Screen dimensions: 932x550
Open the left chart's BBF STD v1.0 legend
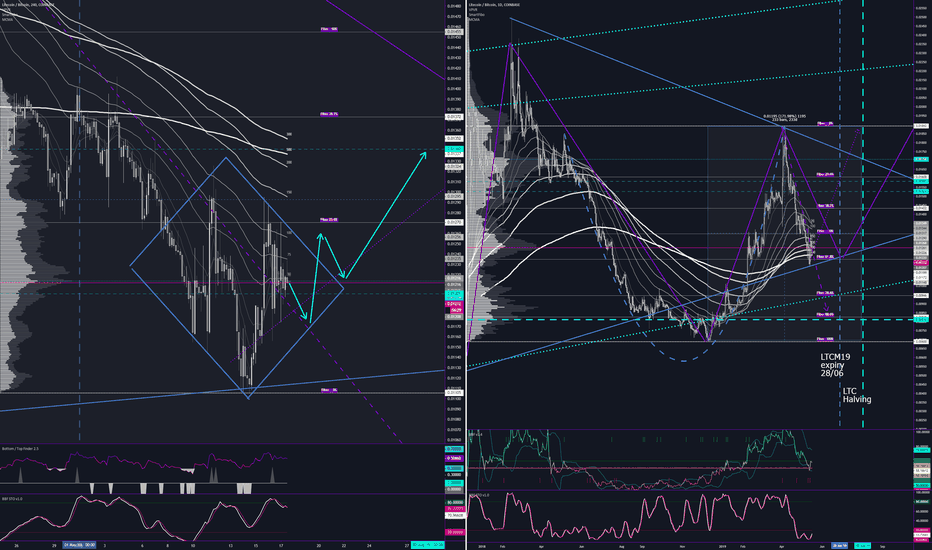click(x=12, y=499)
